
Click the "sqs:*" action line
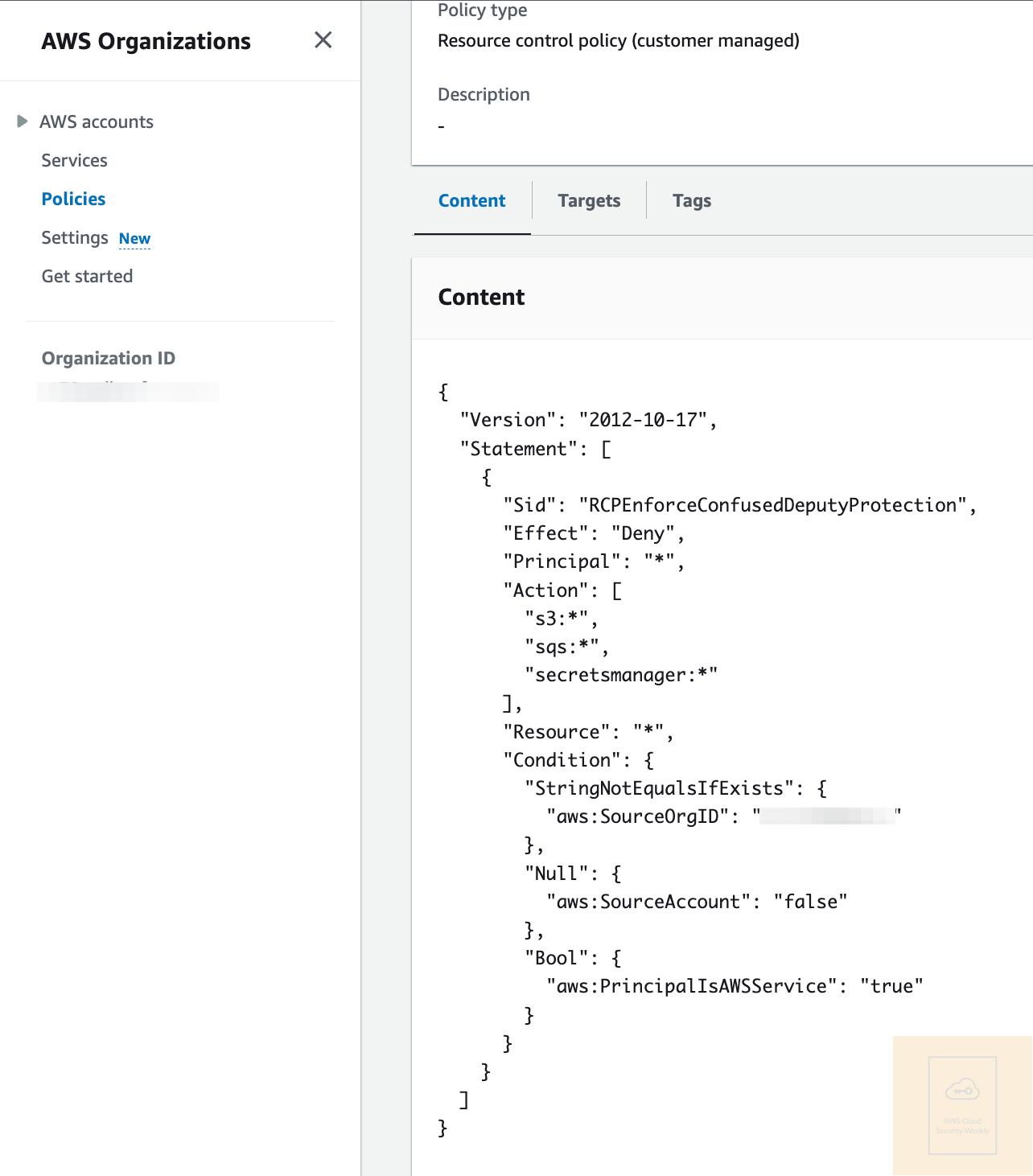(566, 647)
